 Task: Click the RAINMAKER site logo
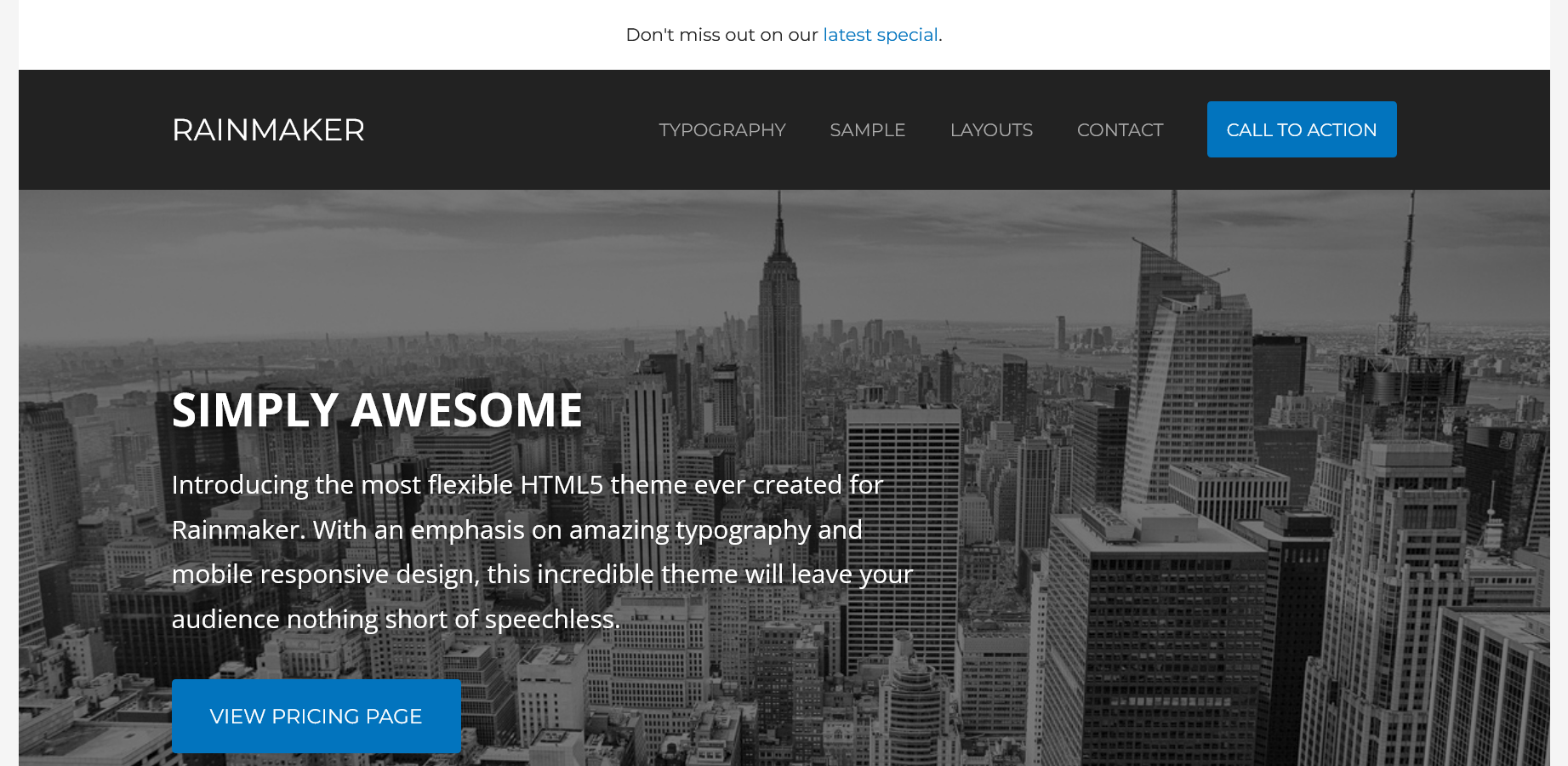[268, 130]
